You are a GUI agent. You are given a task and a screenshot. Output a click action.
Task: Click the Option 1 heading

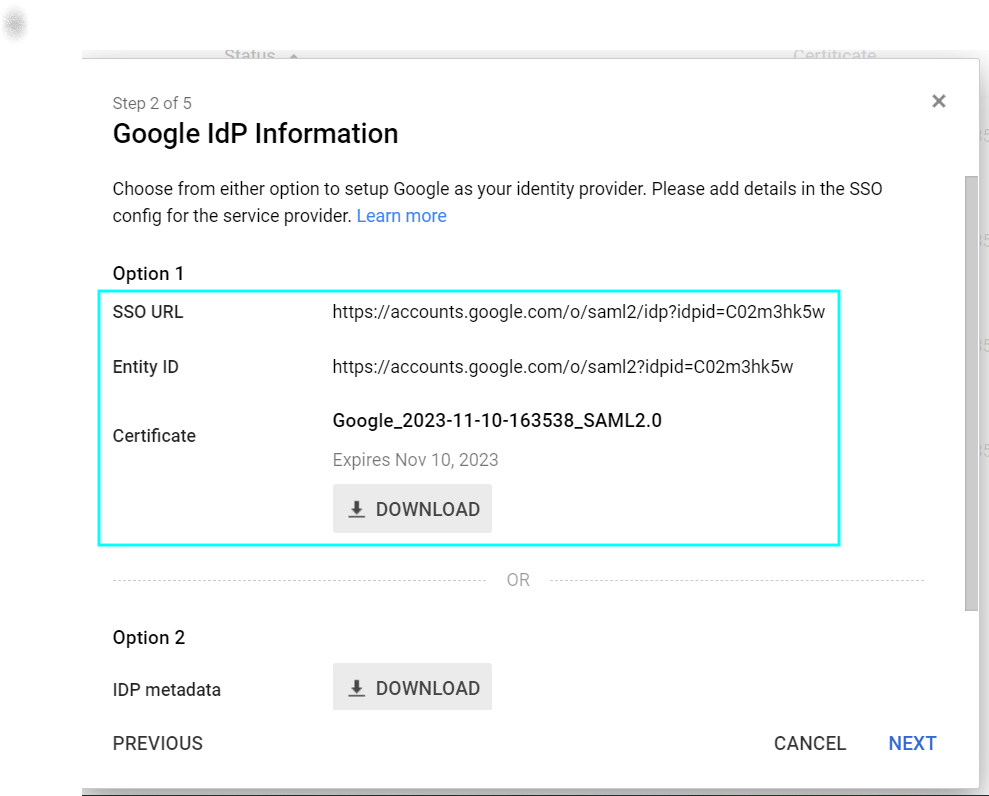pyautogui.click(x=148, y=273)
